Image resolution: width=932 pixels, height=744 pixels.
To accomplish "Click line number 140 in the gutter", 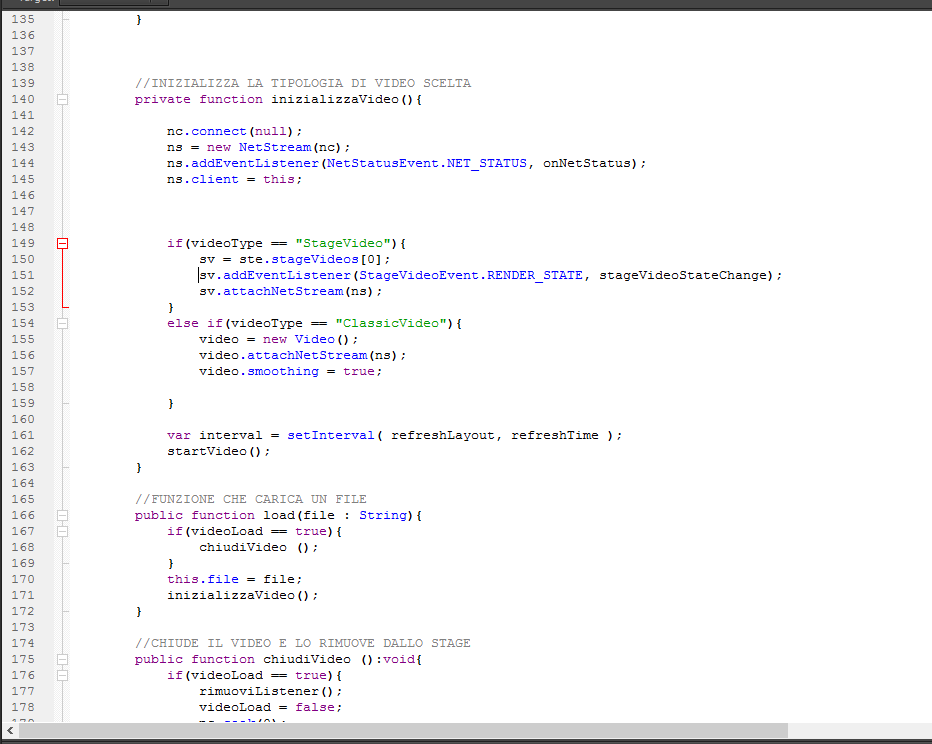I will (x=23, y=99).
